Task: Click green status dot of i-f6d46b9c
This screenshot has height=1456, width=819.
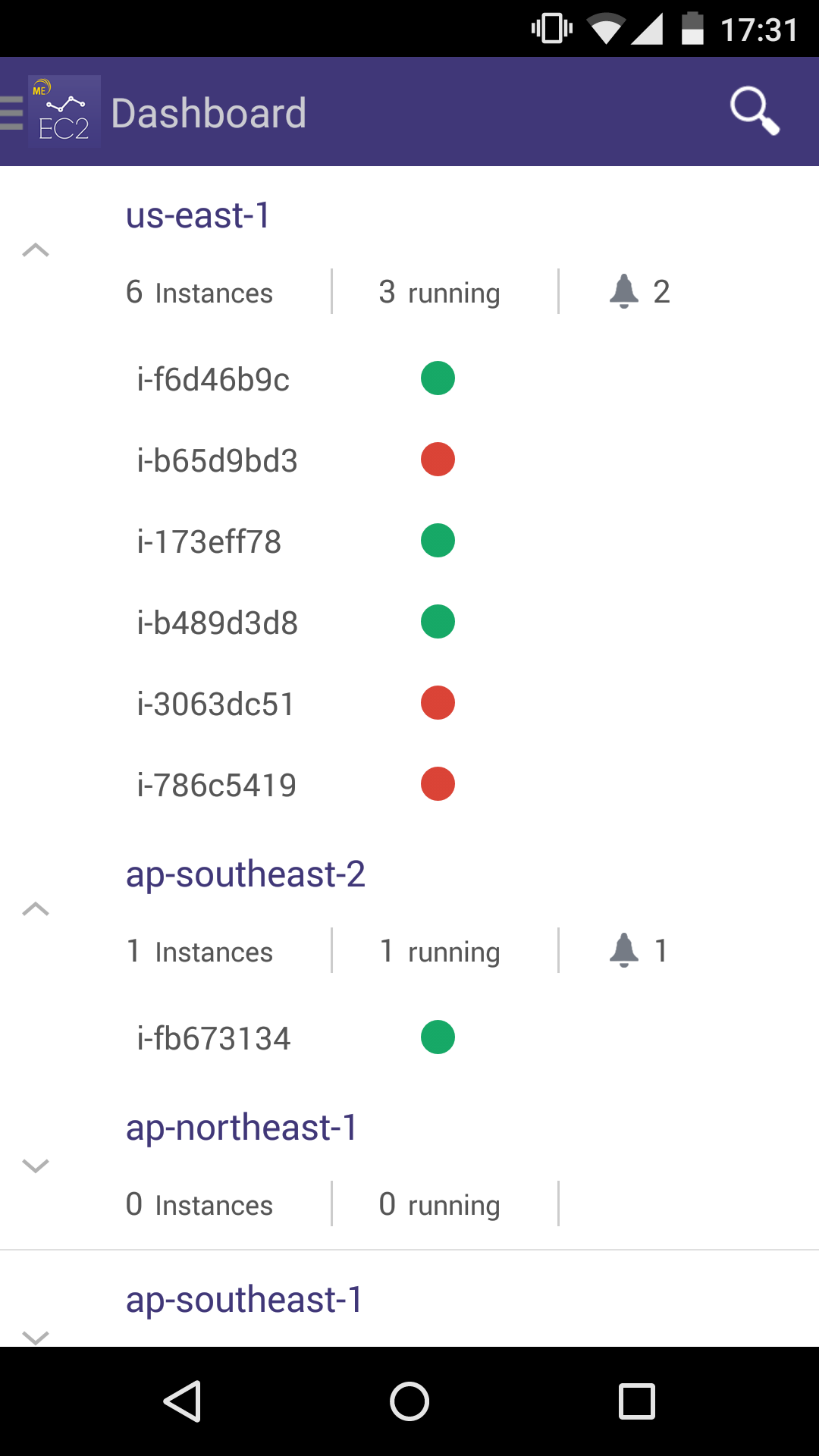Action: pyautogui.click(x=438, y=378)
